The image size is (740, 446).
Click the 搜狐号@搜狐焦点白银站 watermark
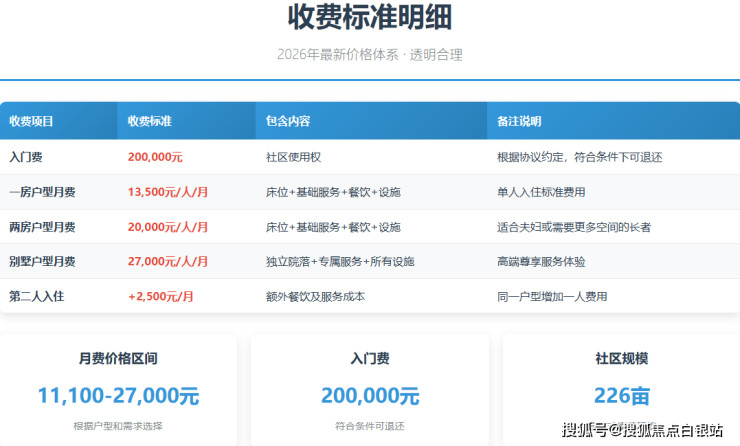[x=642, y=430]
